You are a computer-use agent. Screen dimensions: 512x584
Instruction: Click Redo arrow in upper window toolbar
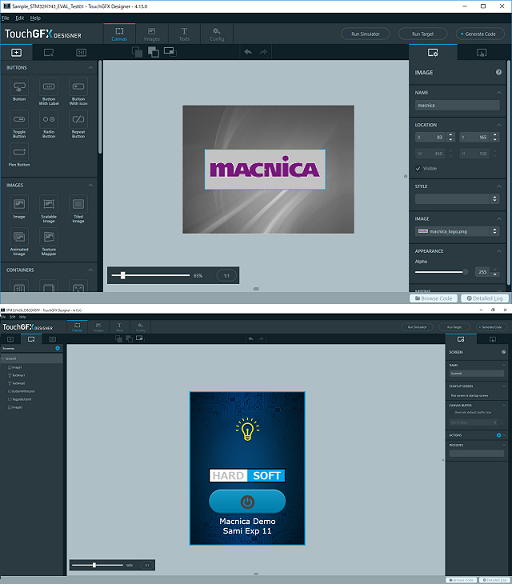[264, 52]
